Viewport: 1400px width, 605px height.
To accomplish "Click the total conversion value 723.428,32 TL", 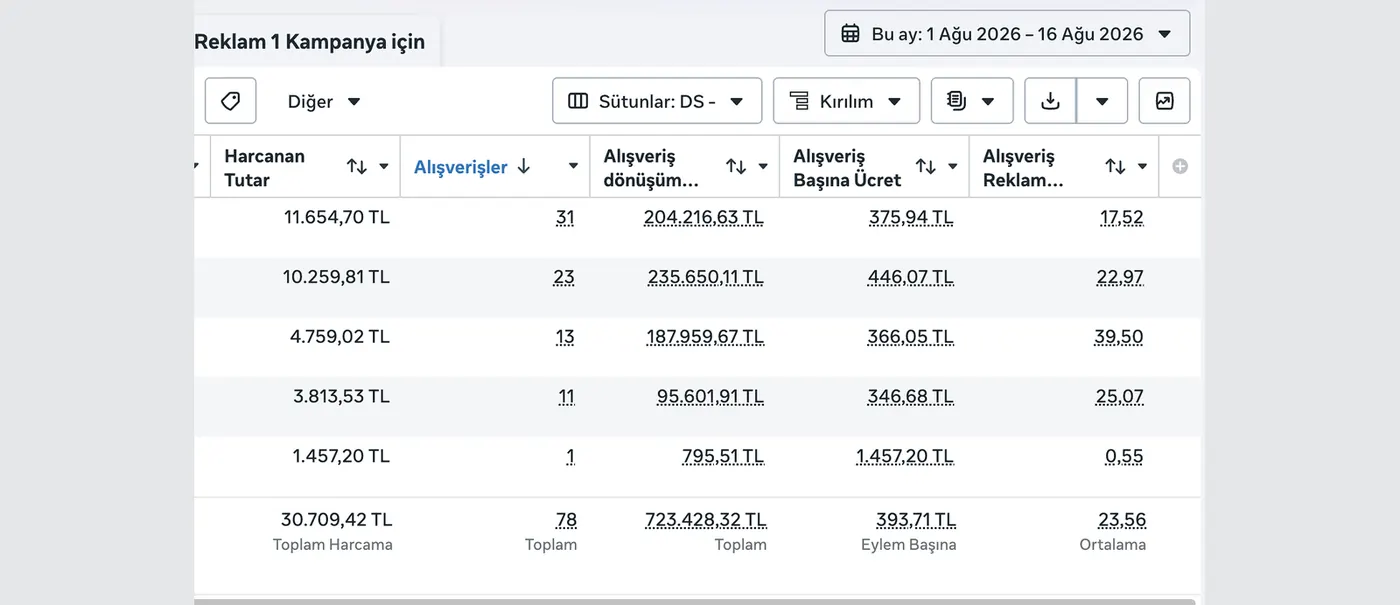I will [x=706, y=520].
